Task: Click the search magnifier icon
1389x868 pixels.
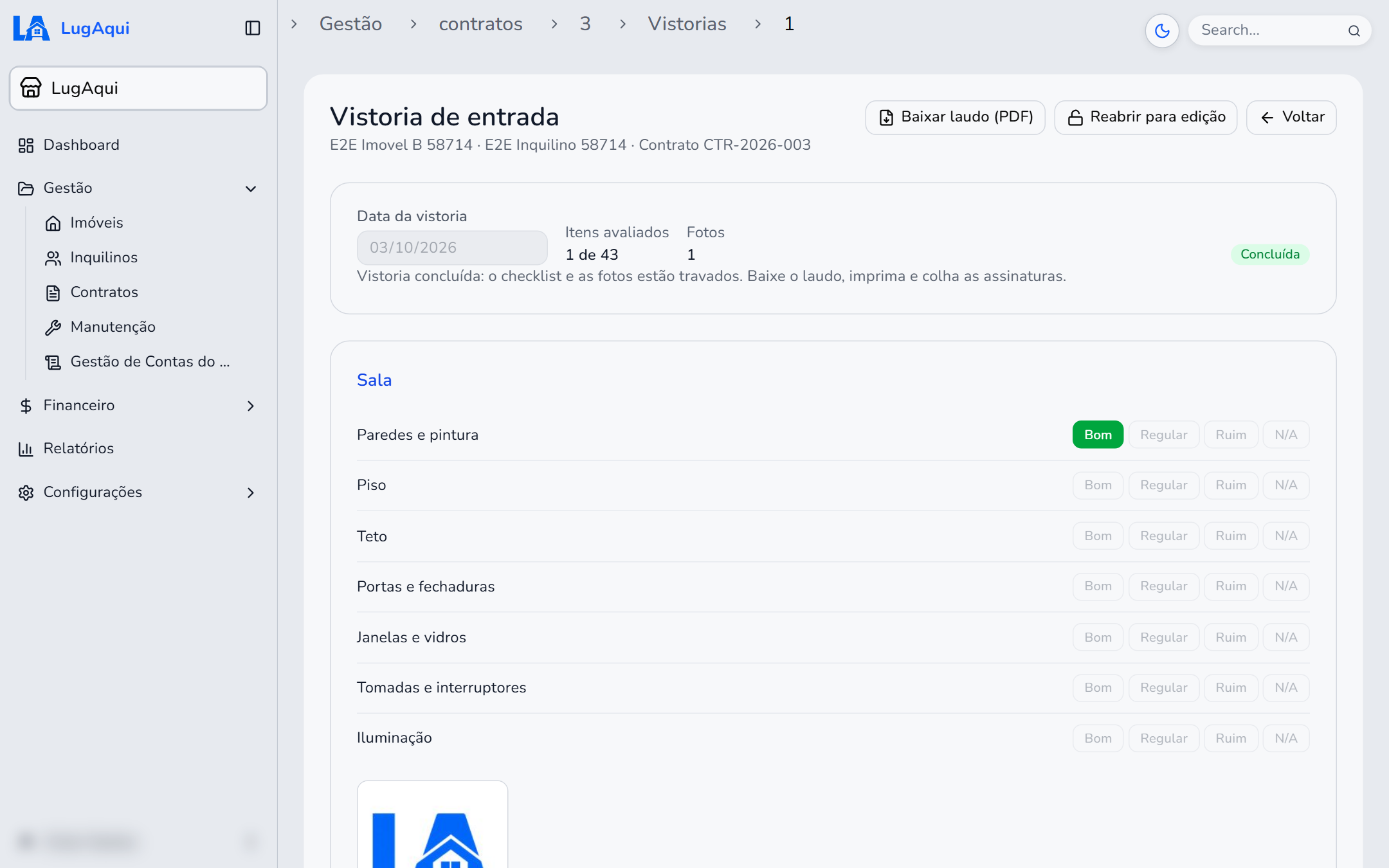Action: point(1354,30)
